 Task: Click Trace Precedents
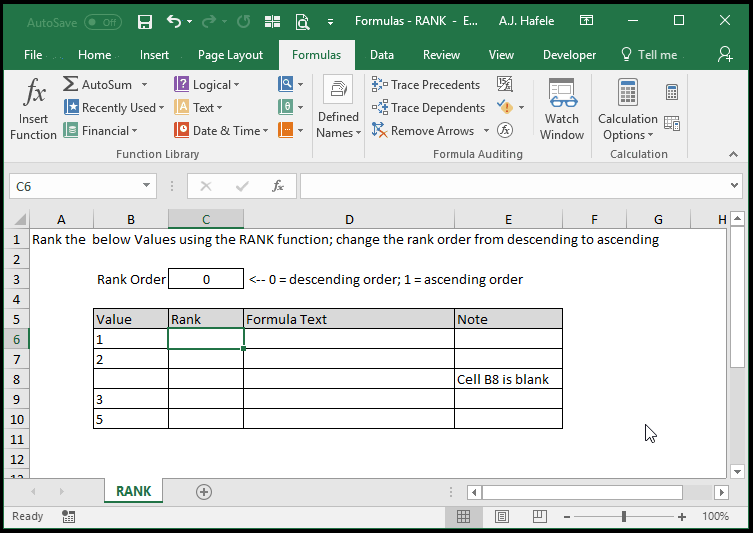click(426, 85)
